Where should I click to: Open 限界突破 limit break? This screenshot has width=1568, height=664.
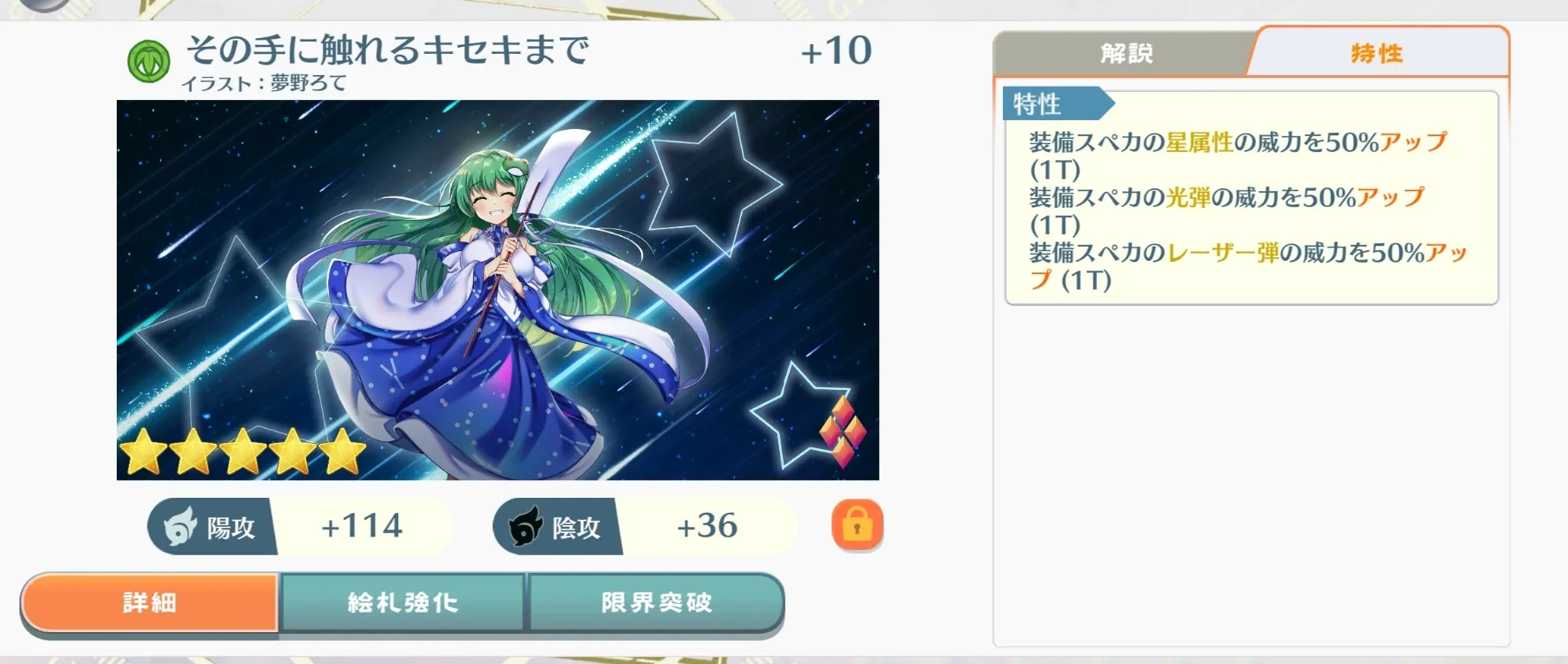(656, 603)
